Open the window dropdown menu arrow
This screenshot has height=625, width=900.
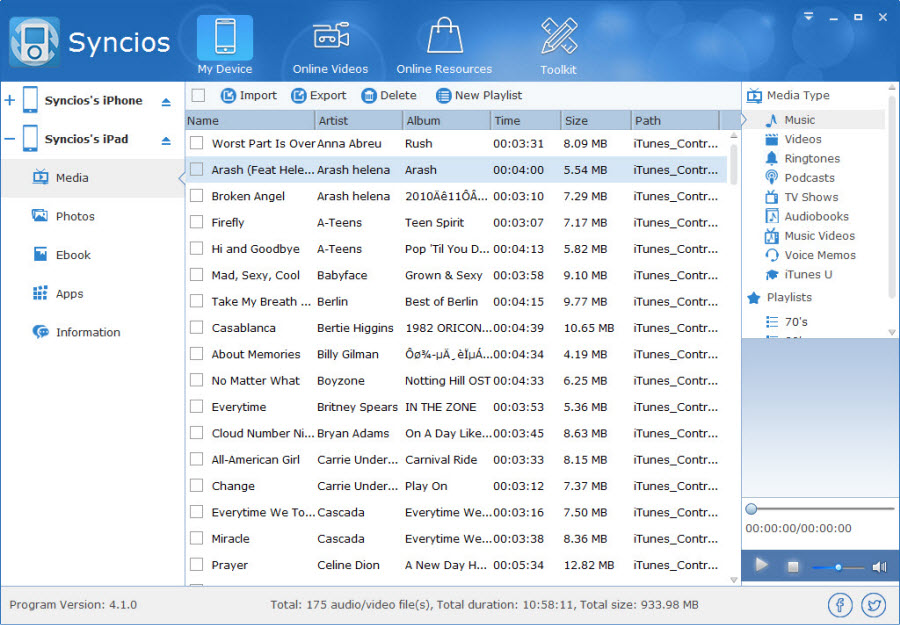808,17
